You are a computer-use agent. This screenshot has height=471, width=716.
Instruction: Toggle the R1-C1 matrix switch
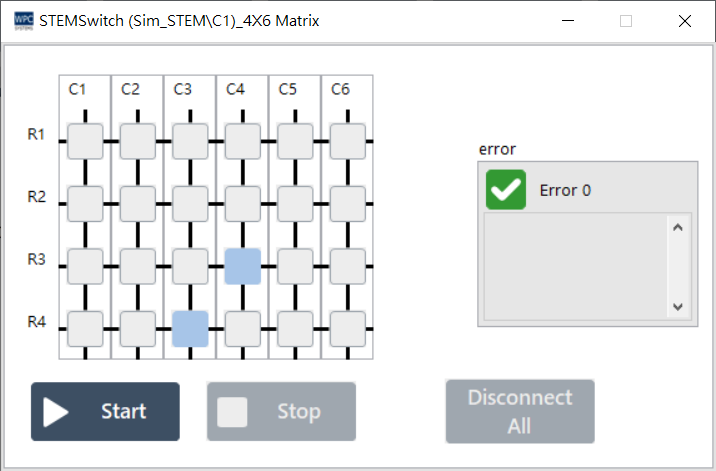point(85,141)
